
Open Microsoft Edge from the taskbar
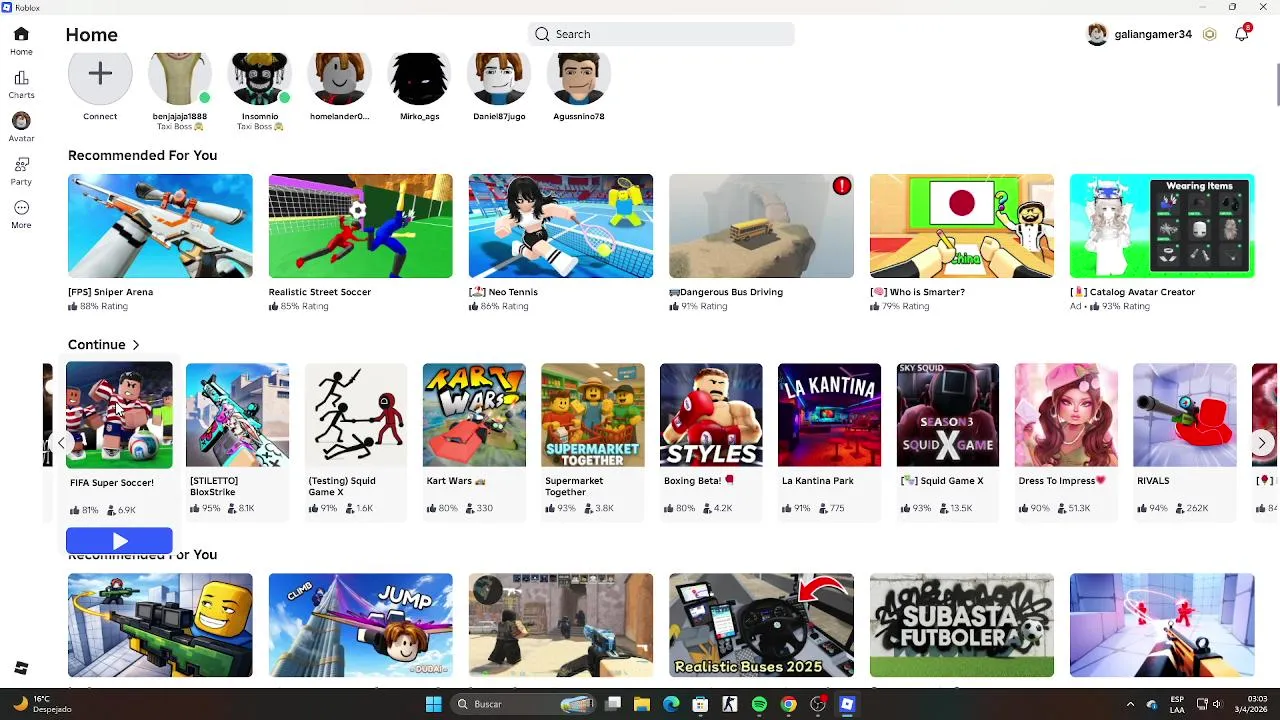coord(671,704)
